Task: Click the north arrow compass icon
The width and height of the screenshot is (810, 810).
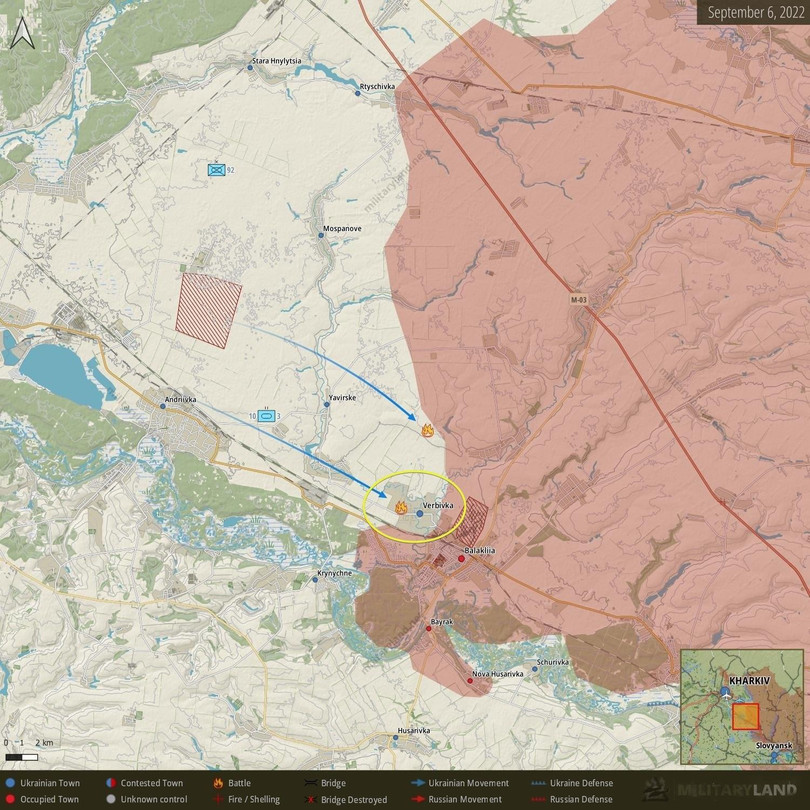Action: click(21, 34)
